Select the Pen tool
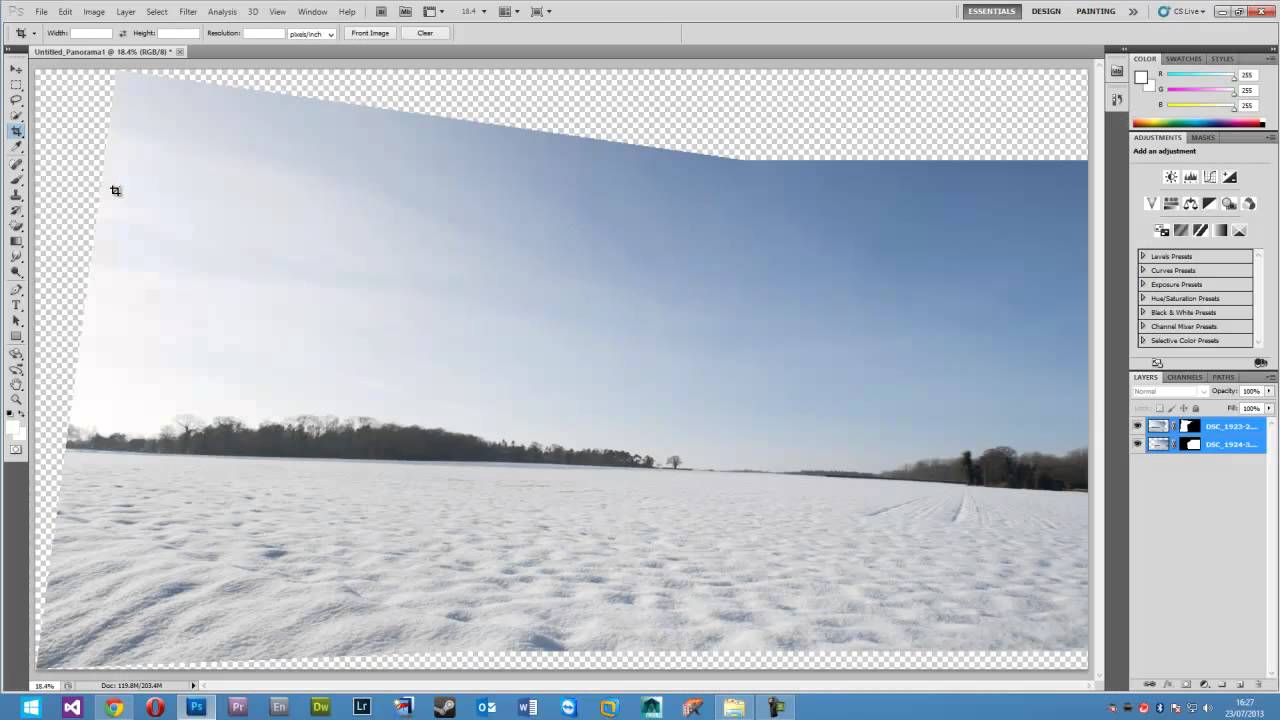The width and height of the screenshot is (1280, 720). point(16,289)
